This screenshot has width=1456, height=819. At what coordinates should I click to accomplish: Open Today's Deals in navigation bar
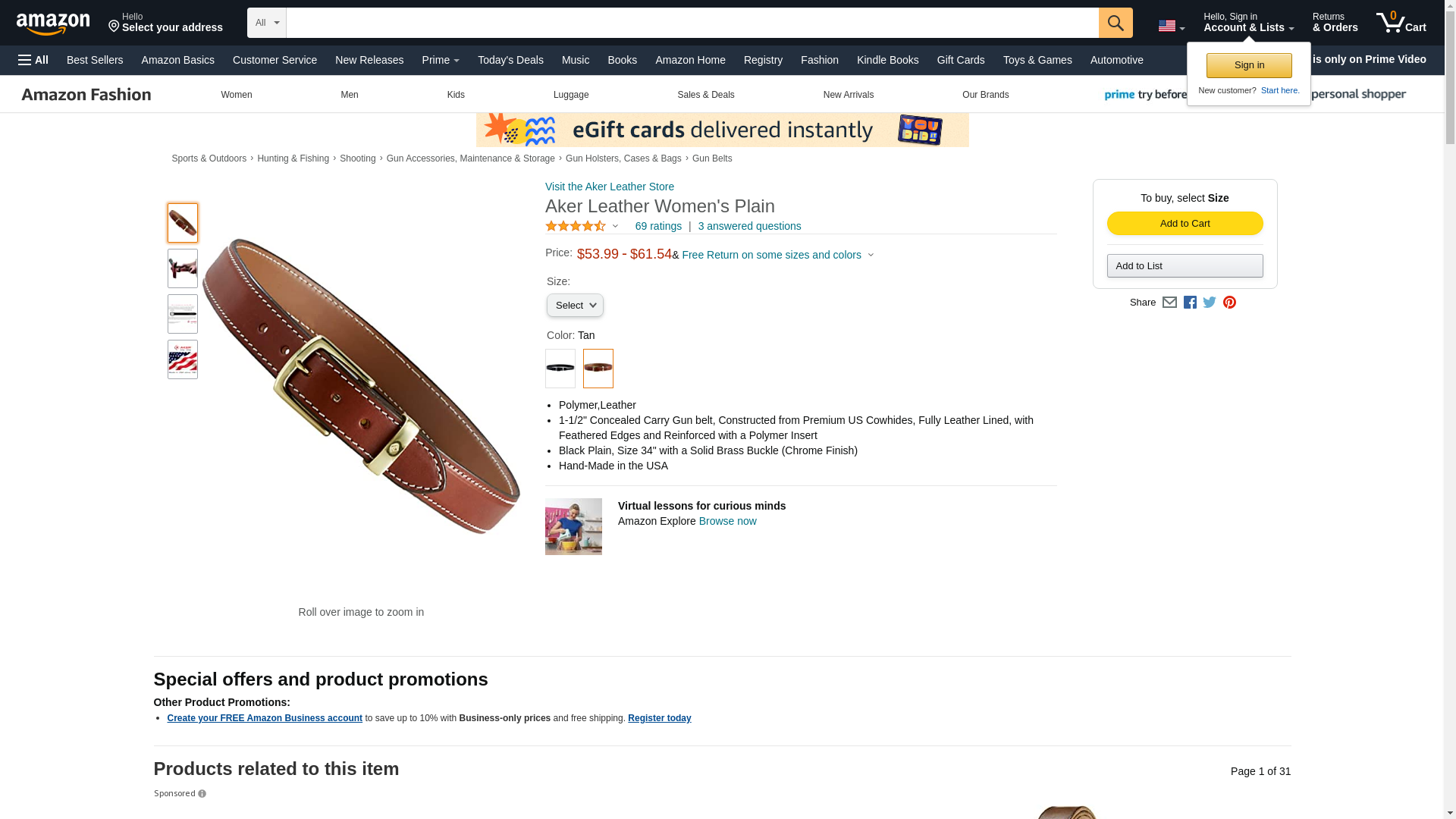click(510, 60)
